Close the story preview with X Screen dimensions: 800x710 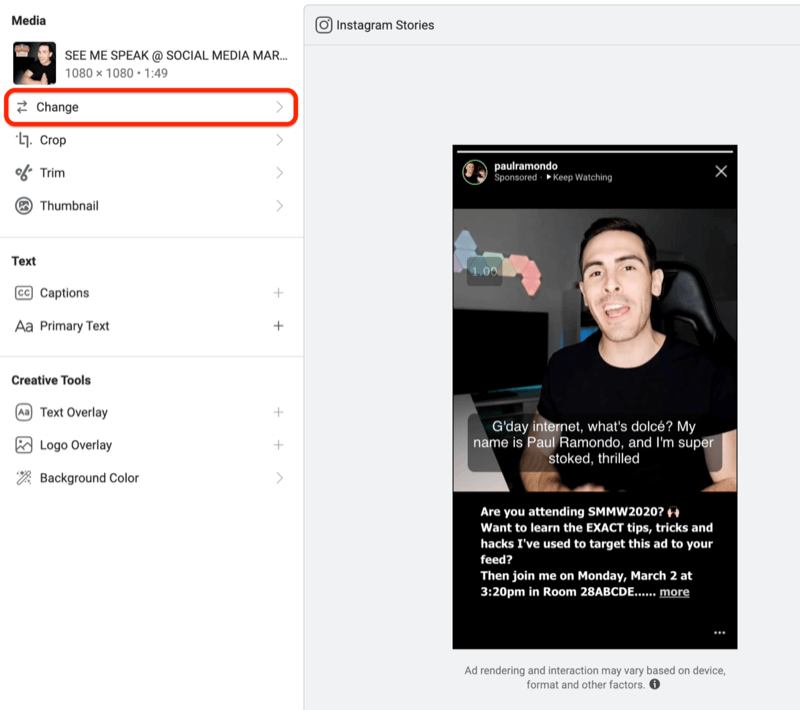click(721, 171)
